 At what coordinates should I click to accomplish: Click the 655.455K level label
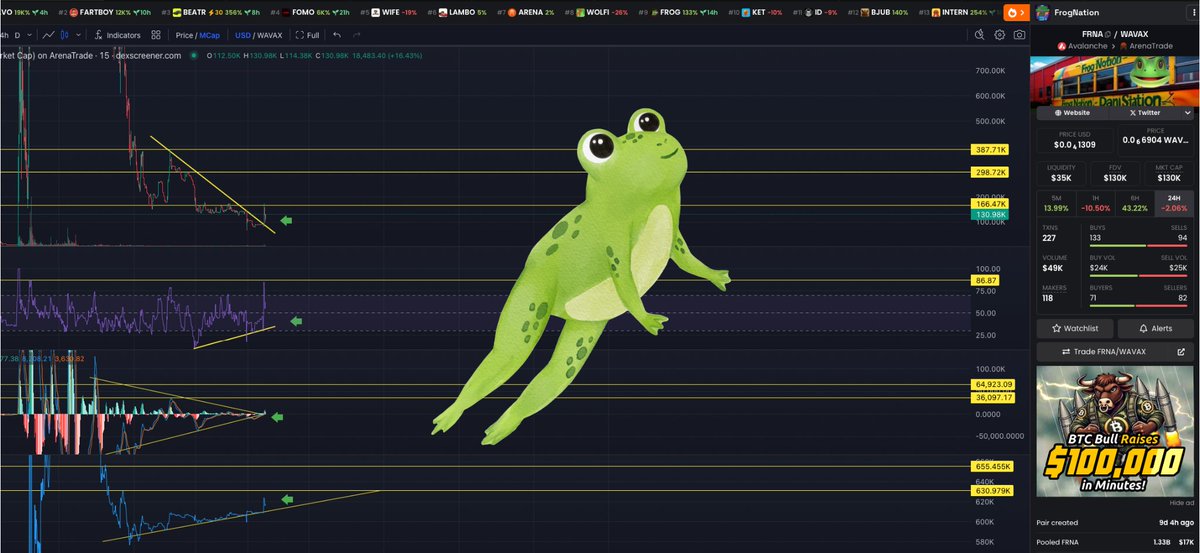(994, 466)
